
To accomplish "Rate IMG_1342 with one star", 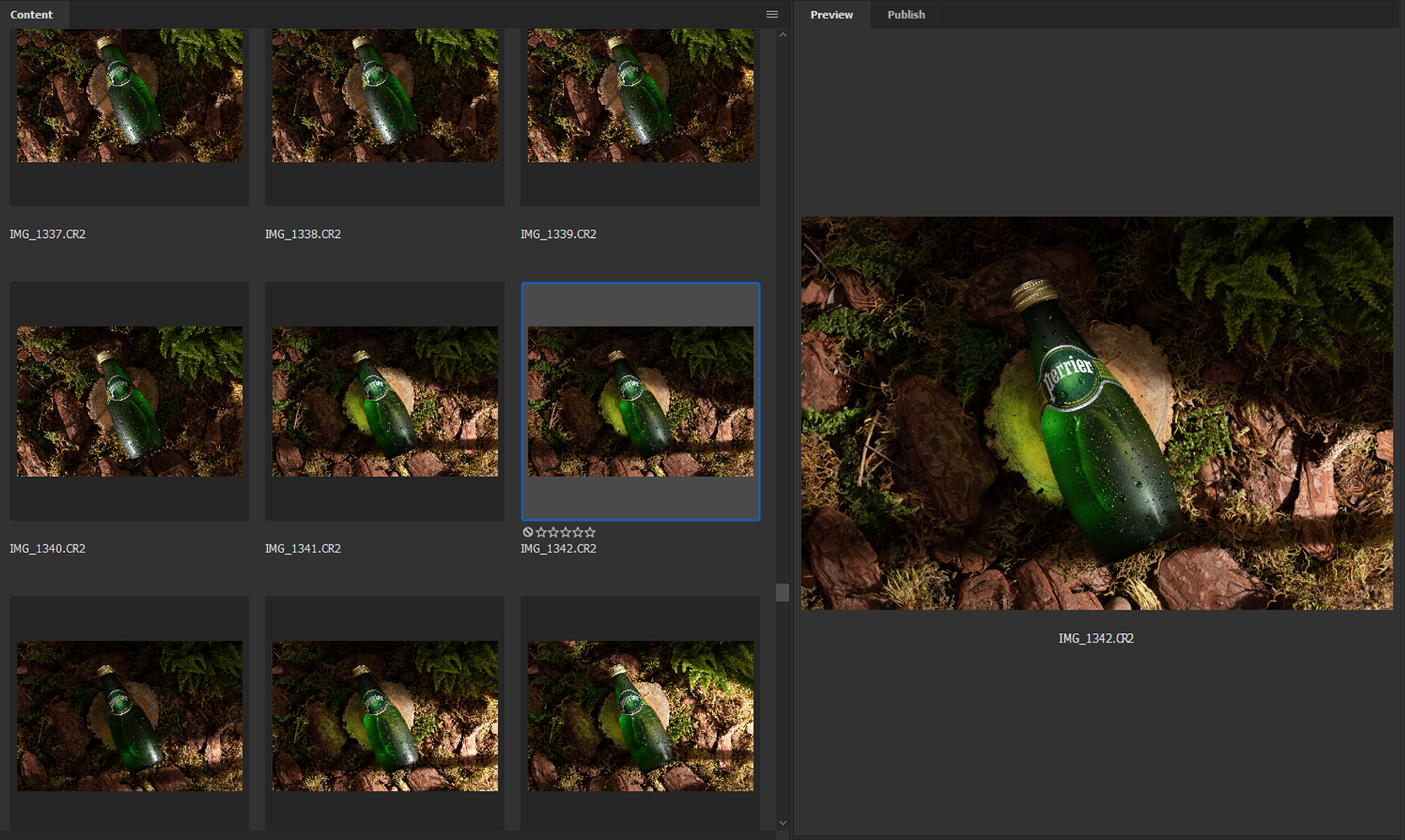I will [x=542, y=532].
